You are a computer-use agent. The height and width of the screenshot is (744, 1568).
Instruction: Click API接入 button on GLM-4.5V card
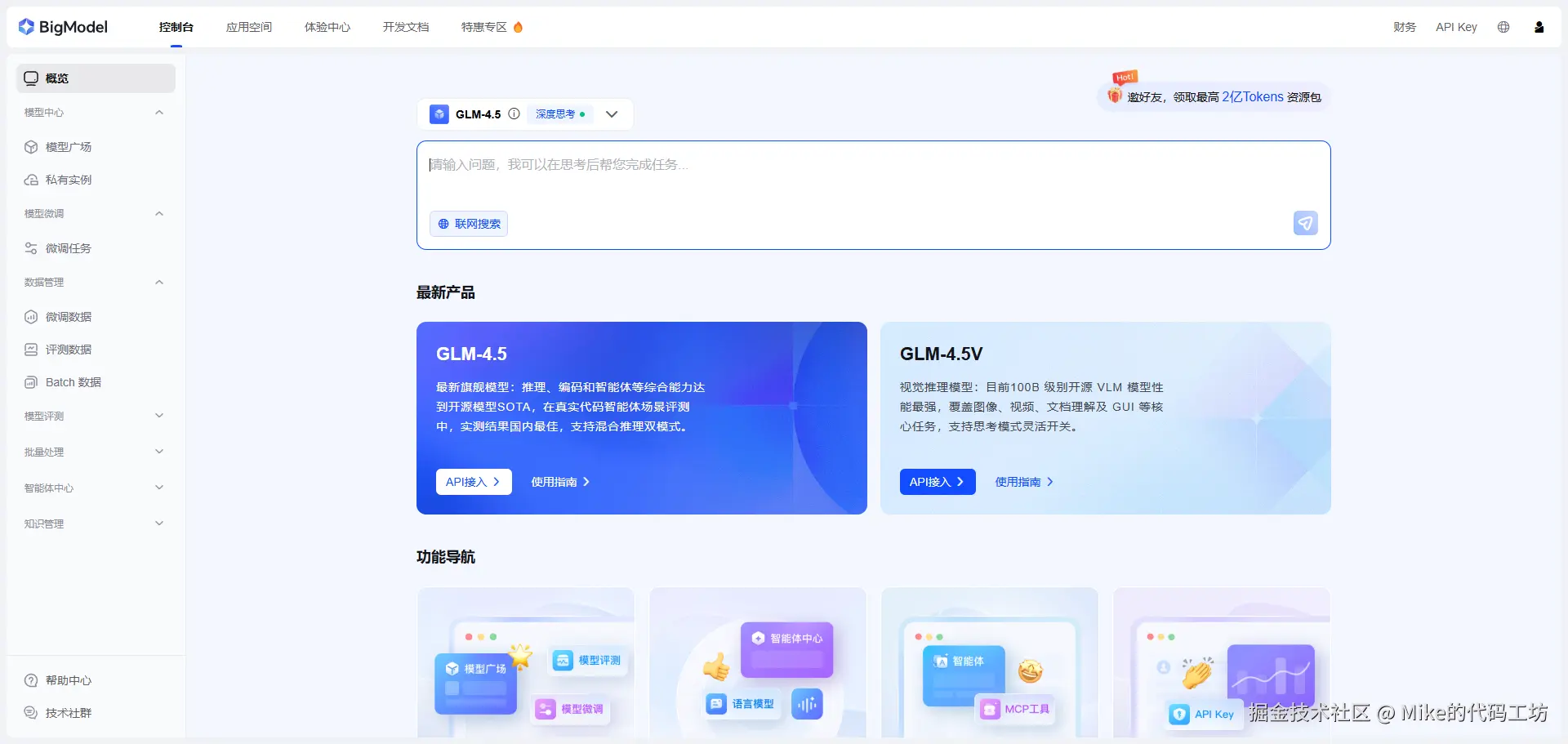click(x=938, y=482)
